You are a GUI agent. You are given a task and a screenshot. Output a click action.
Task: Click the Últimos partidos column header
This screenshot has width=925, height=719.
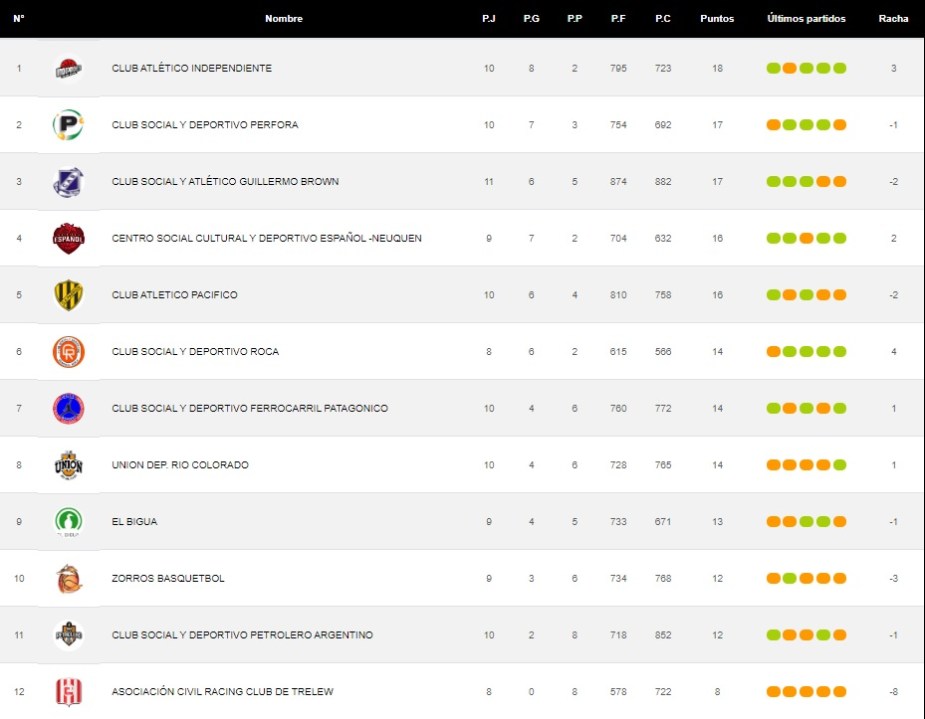(x=806, y=19)
